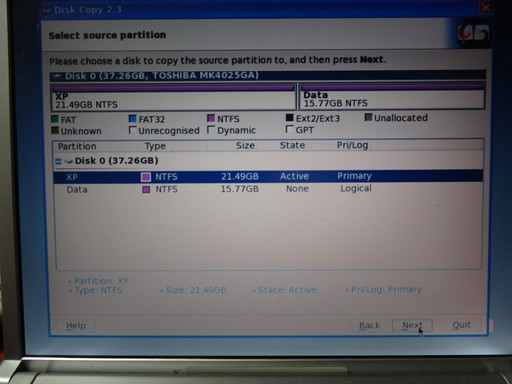Click the Unrecognised legend box
This screenshot has width=512, height=384.
132,130
